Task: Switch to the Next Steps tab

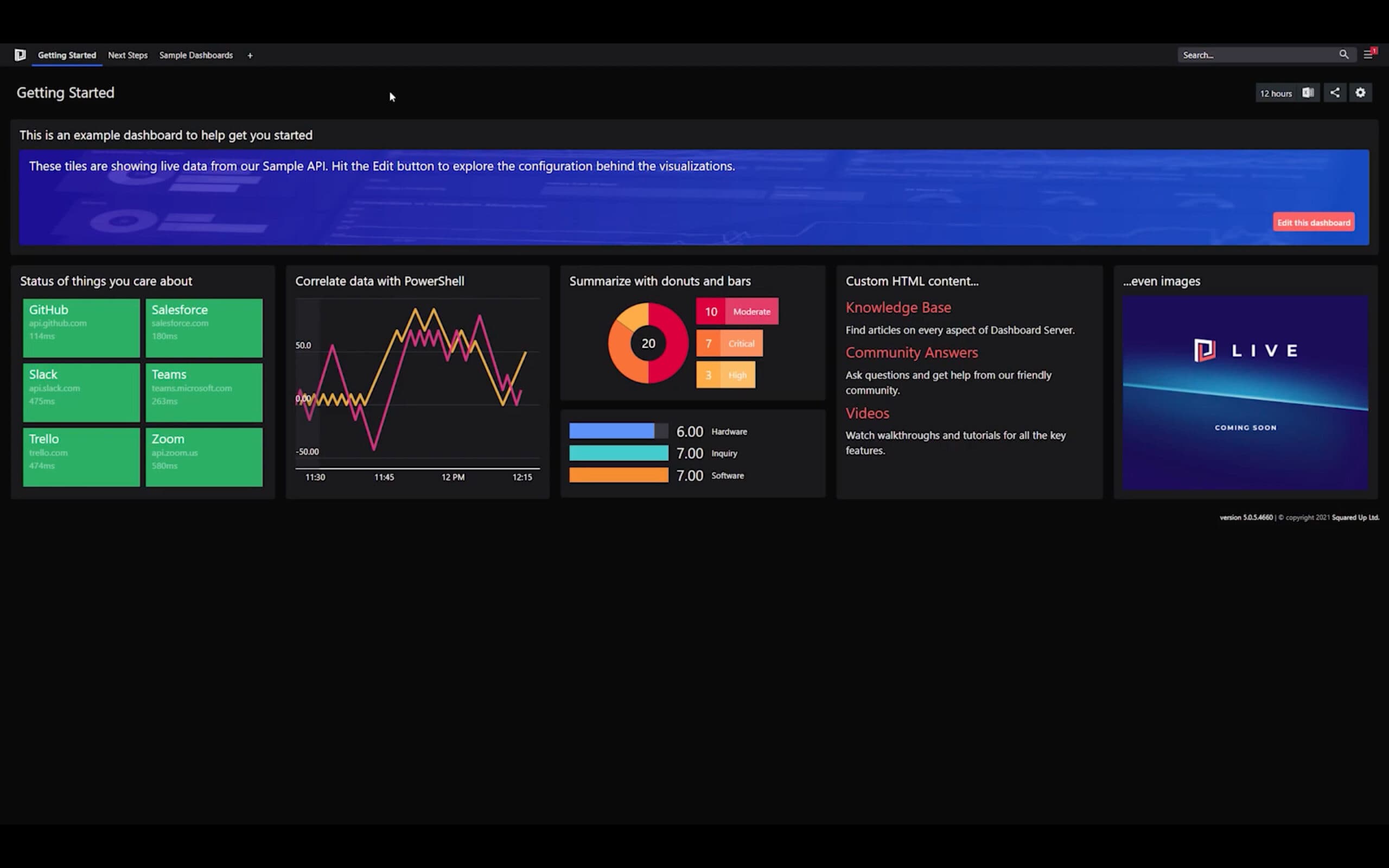Action: (128, 55)
